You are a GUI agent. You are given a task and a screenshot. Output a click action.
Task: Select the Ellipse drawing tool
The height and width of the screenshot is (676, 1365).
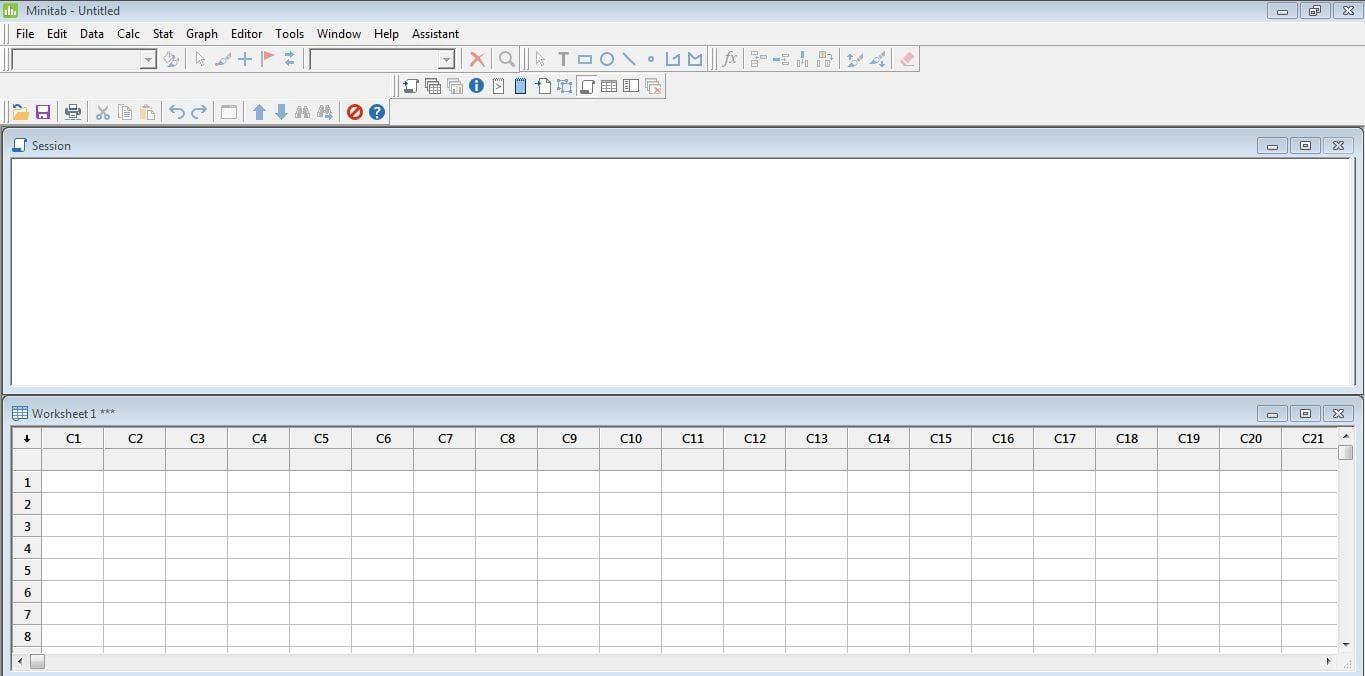click(607, 59)
